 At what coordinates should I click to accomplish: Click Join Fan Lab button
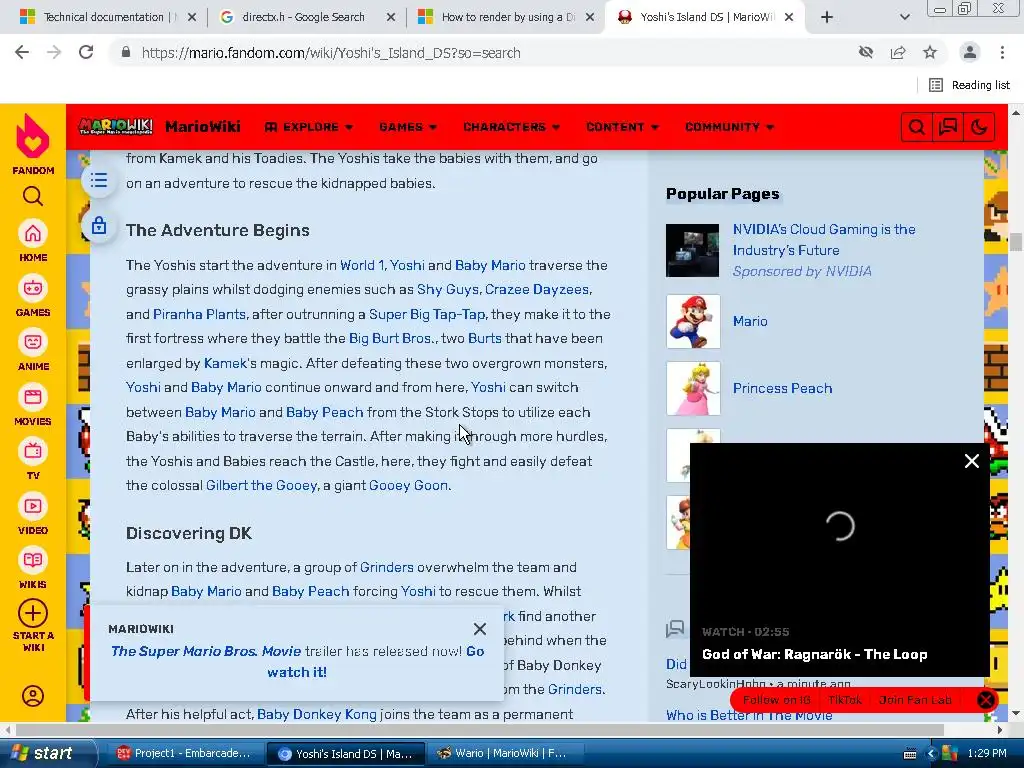tap(915, 699)
